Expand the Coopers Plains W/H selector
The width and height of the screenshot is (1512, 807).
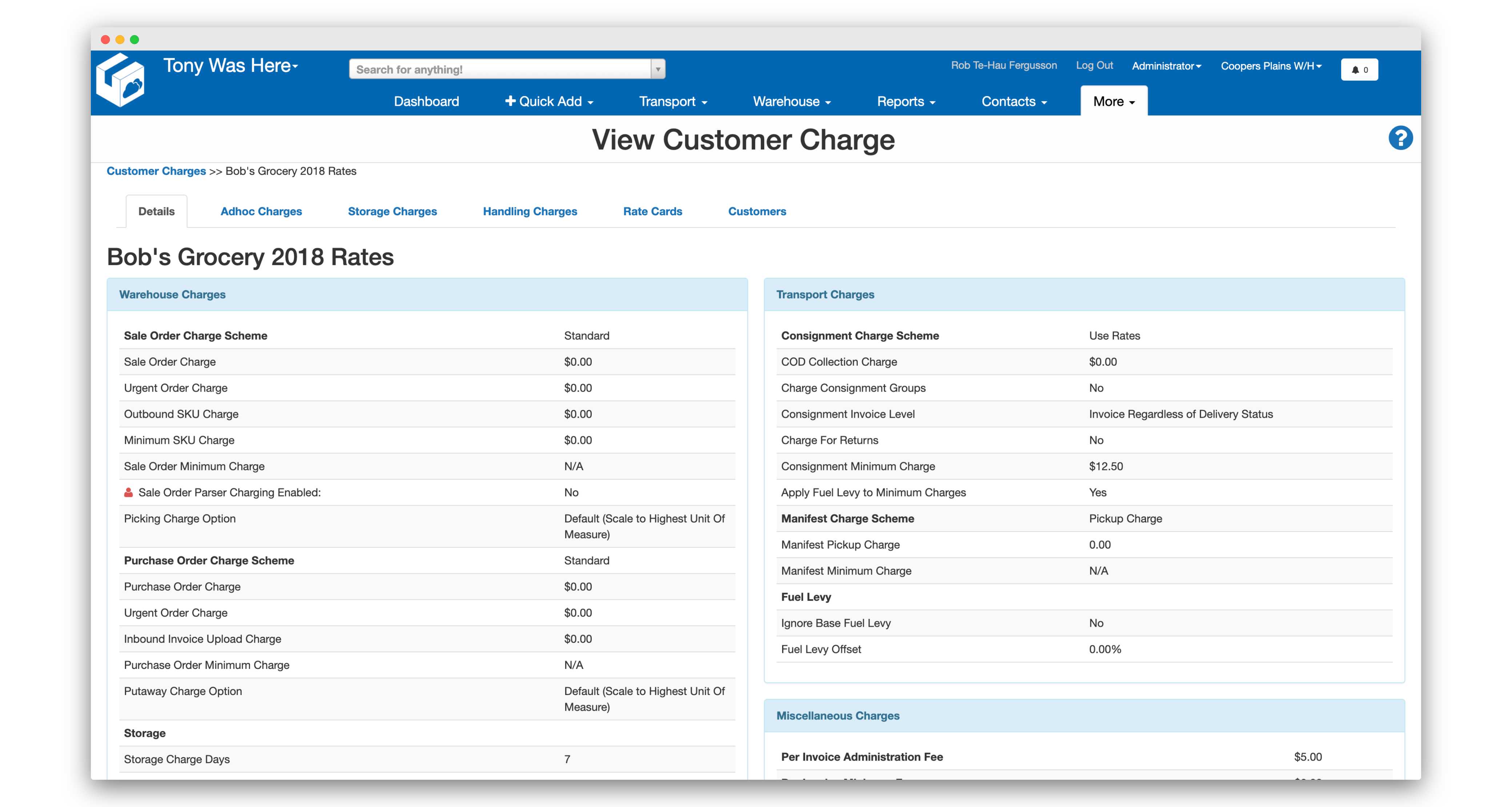(1271, 66)
